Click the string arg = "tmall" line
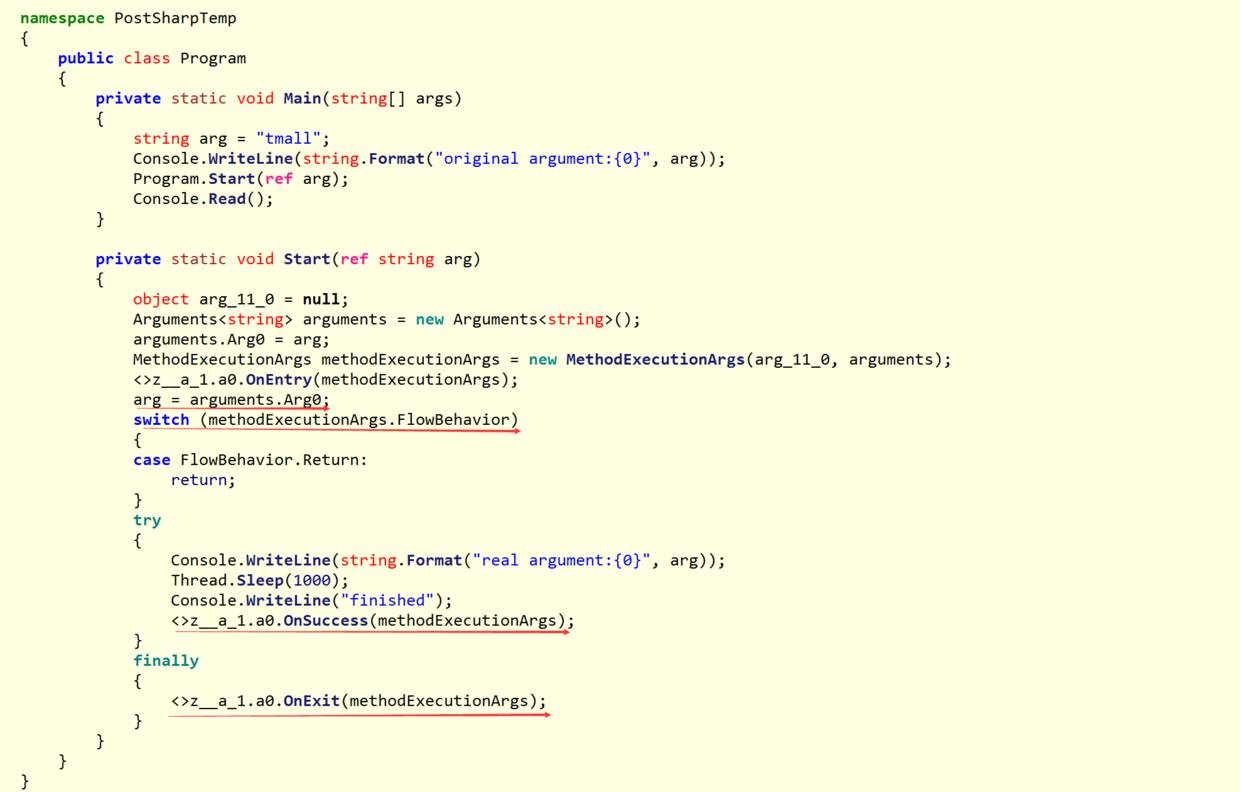 pyautogui.click(x=231, y=138)
